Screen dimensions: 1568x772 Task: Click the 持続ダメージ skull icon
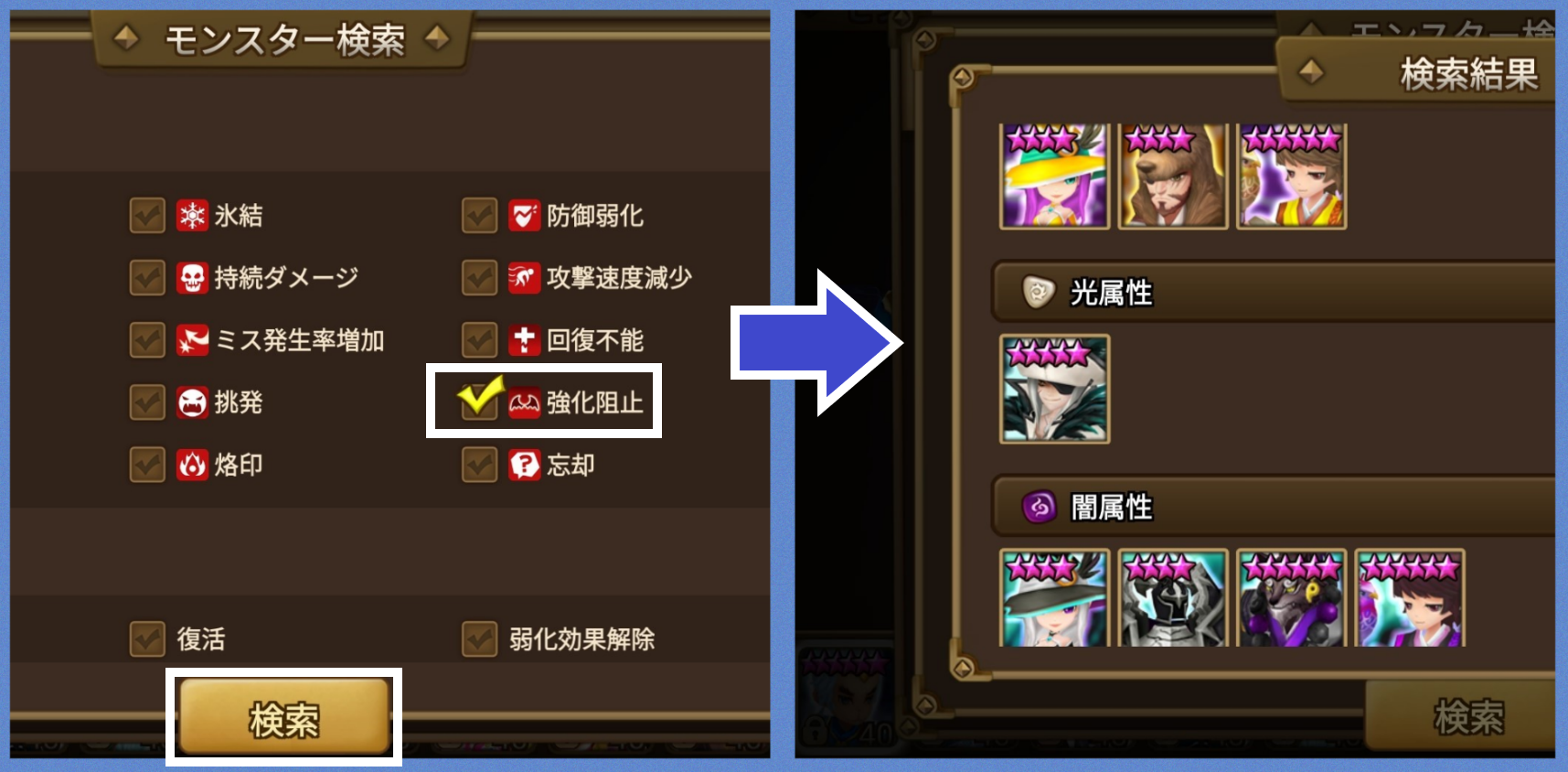coord(192,278)
